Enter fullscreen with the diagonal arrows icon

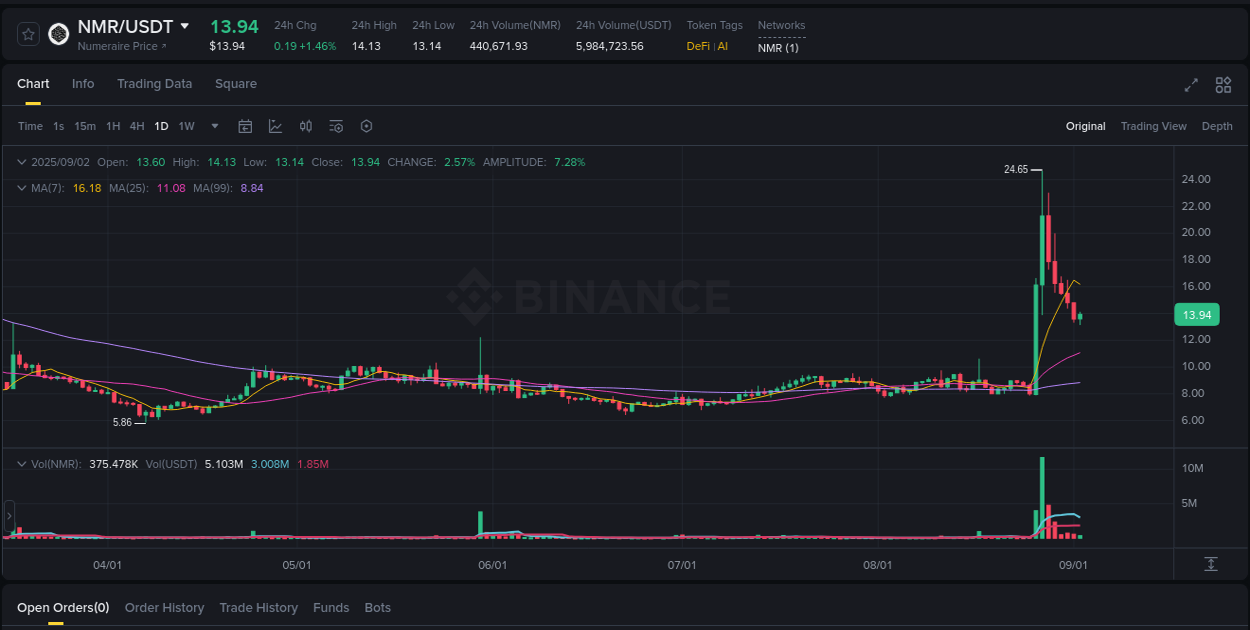pyautogui.click(x=1191, y=85)
